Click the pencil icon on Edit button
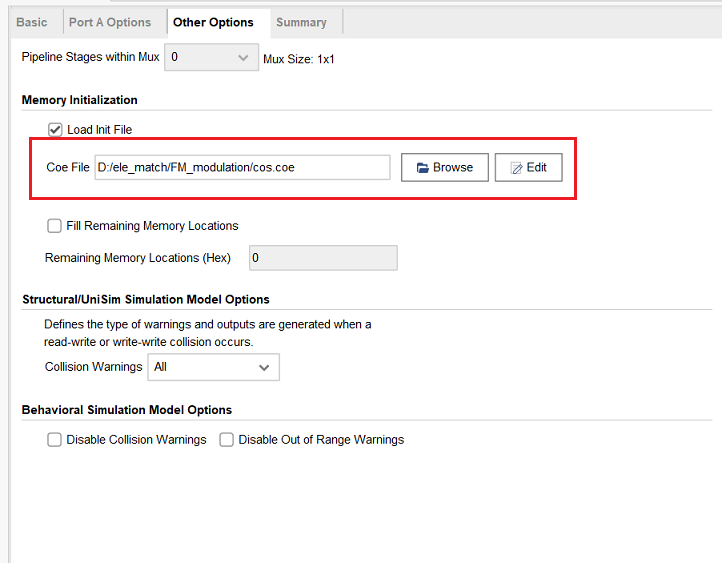722x563 pixels. point(516,168)
